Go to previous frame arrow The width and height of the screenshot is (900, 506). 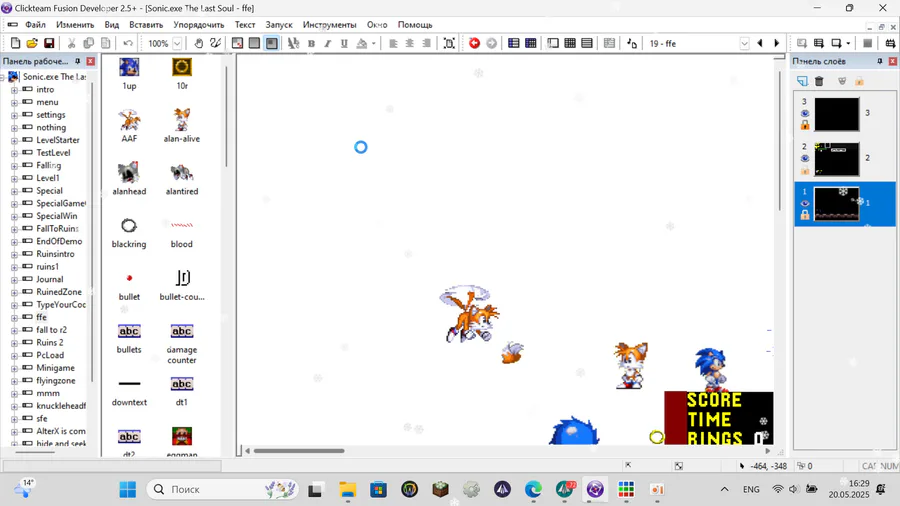tap(760, 43)
